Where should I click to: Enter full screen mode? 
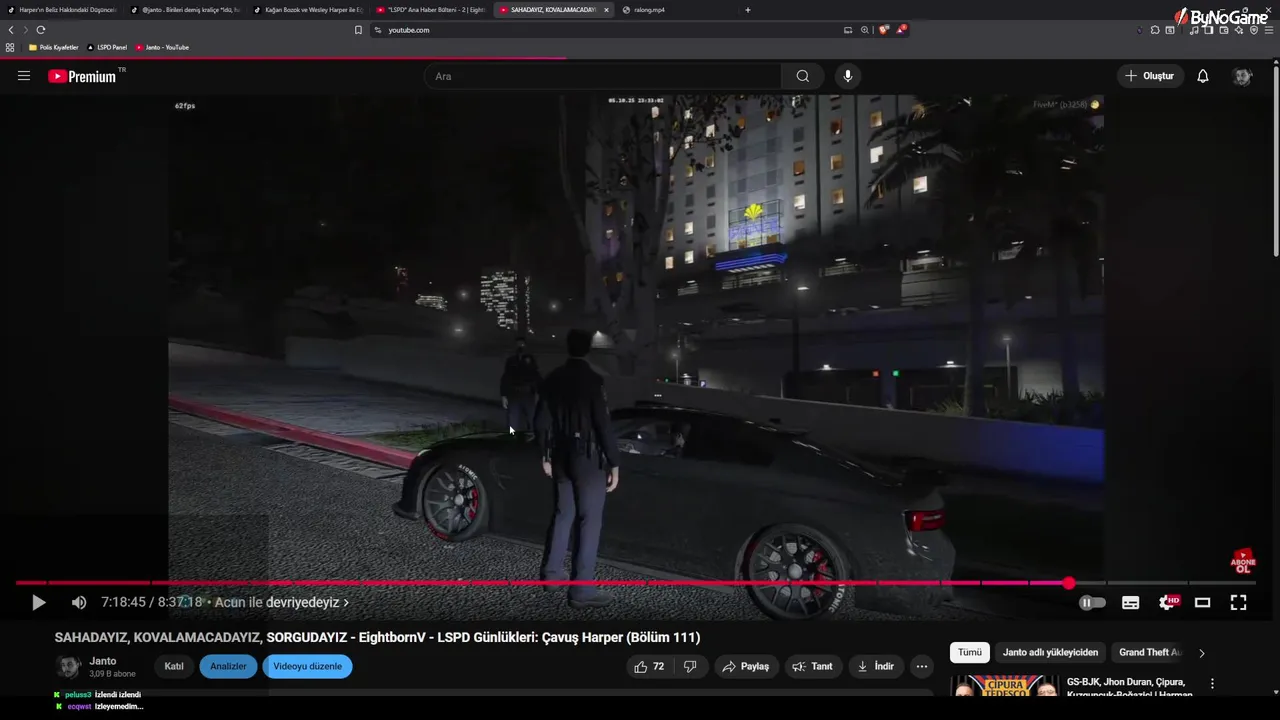(x=1238, y=602)
